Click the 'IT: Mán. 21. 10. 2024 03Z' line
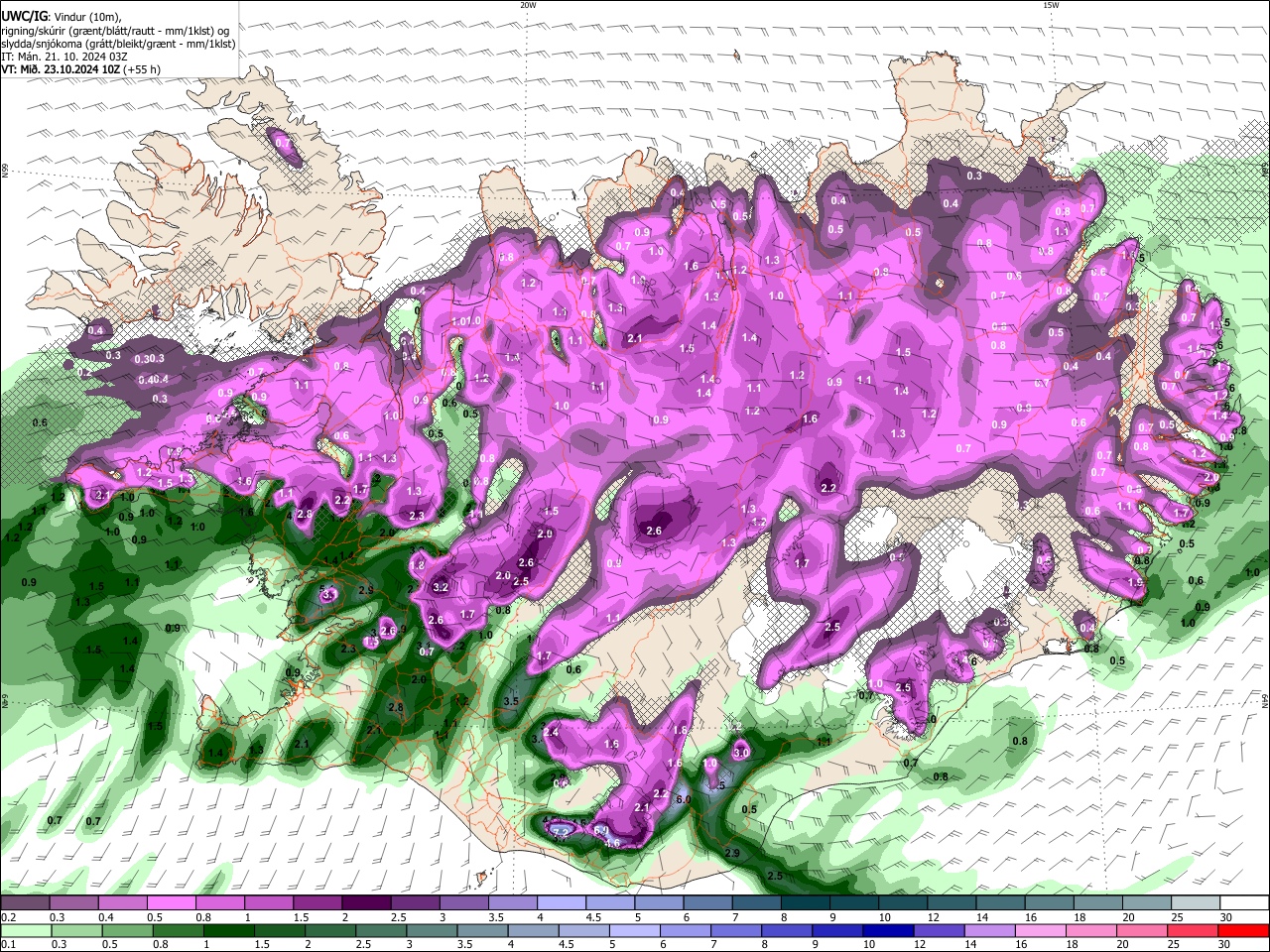This screenshot has height=952, width=1270. coord(65,57)
